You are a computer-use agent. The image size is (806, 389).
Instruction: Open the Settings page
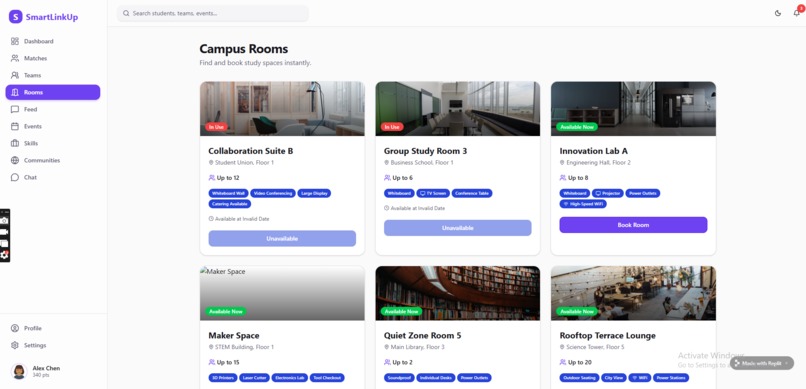(x=53, y=345)
